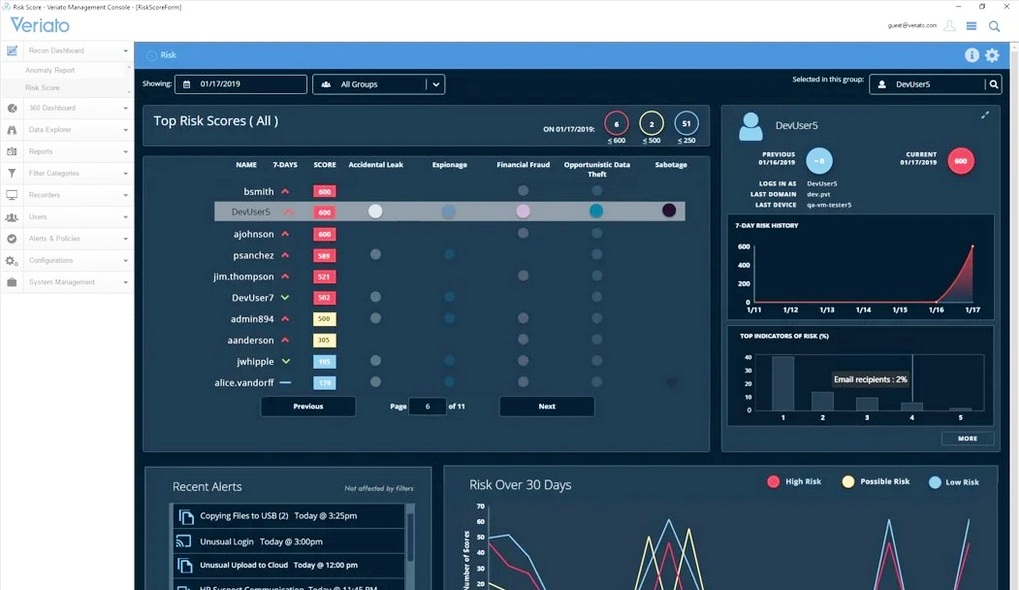Click the Filter Categories funnel icon

click(x=12, y=174)
